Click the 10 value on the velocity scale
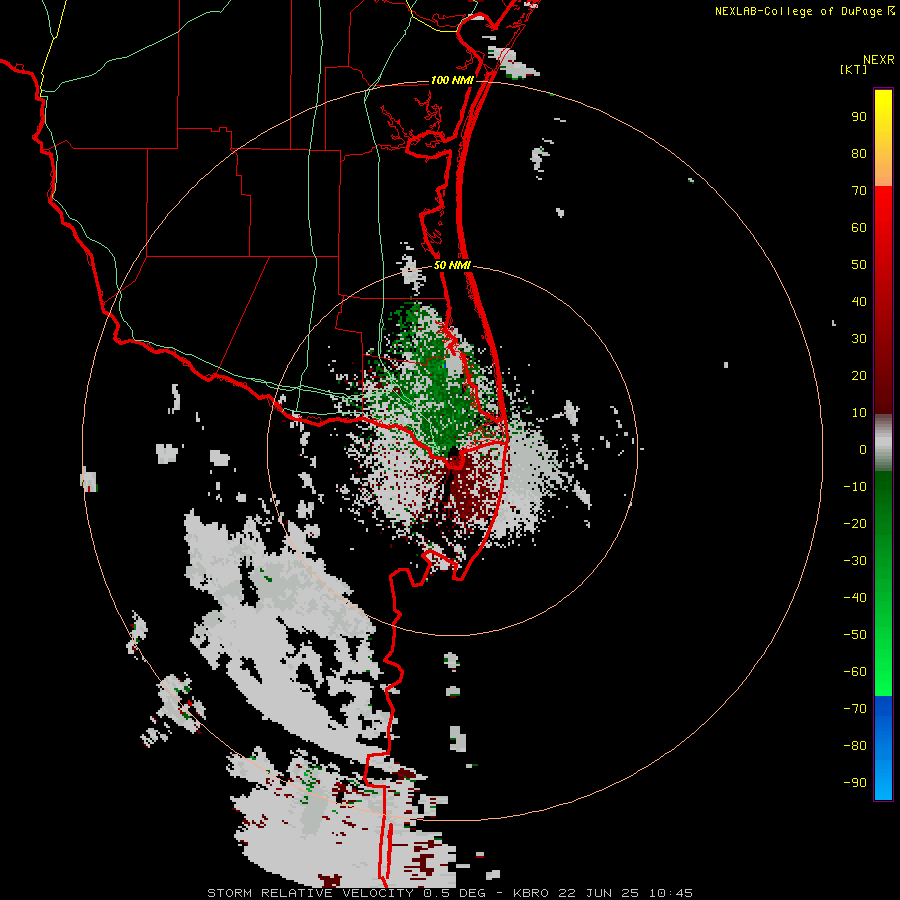Screen dimensions: 900x900 (x=859, y=413)
